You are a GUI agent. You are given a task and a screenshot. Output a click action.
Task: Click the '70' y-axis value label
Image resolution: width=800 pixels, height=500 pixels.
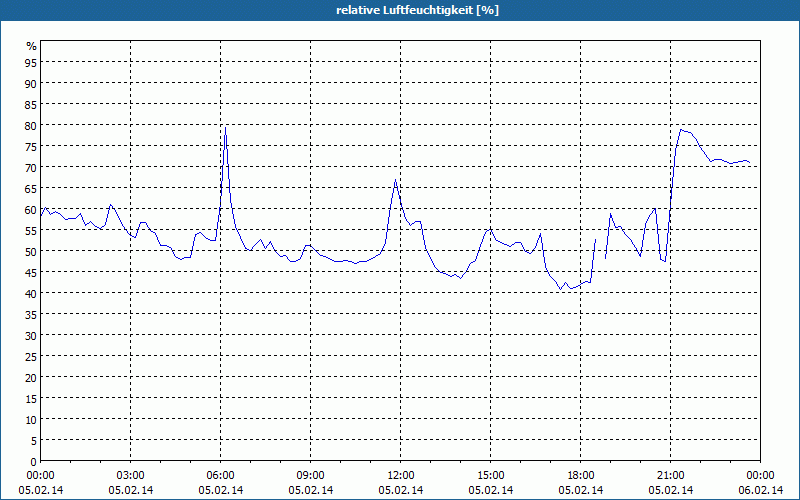coord(31,168)
